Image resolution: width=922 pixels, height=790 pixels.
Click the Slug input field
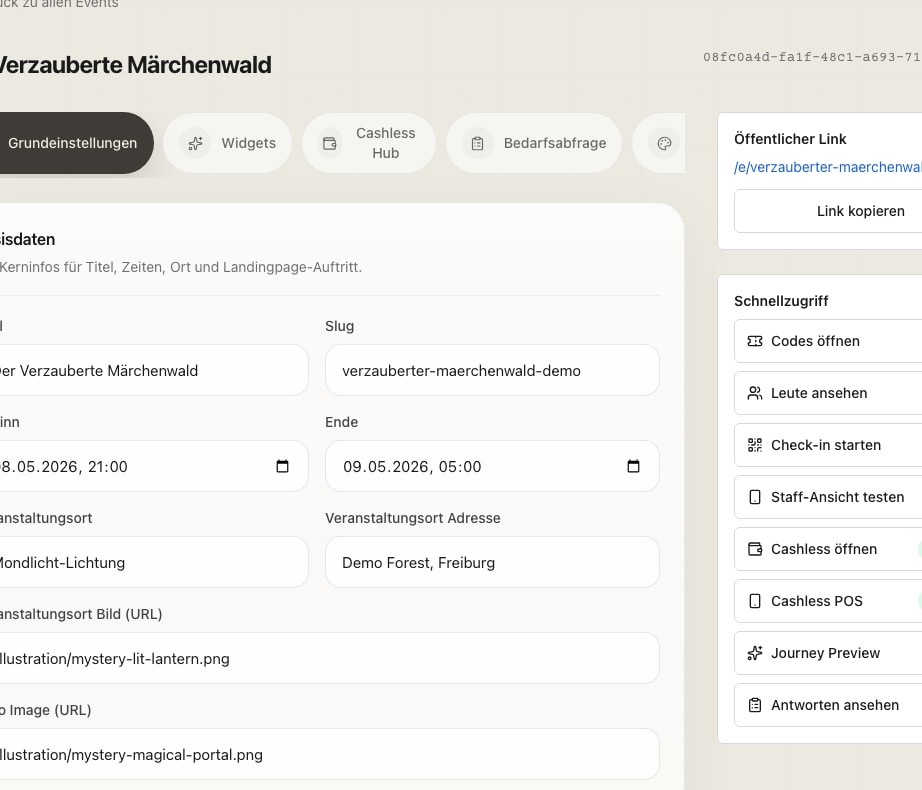coord(492,370)
